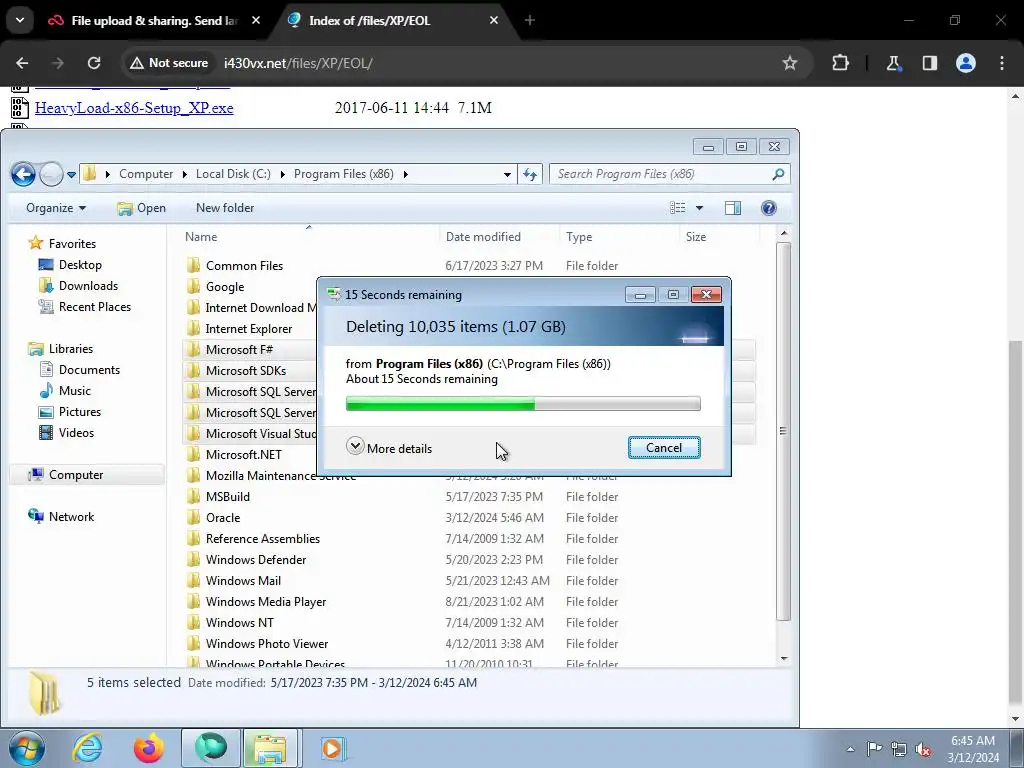Select the Internet Explorer folder
The image size is (1024, 768).
click(x=249, y=328)
